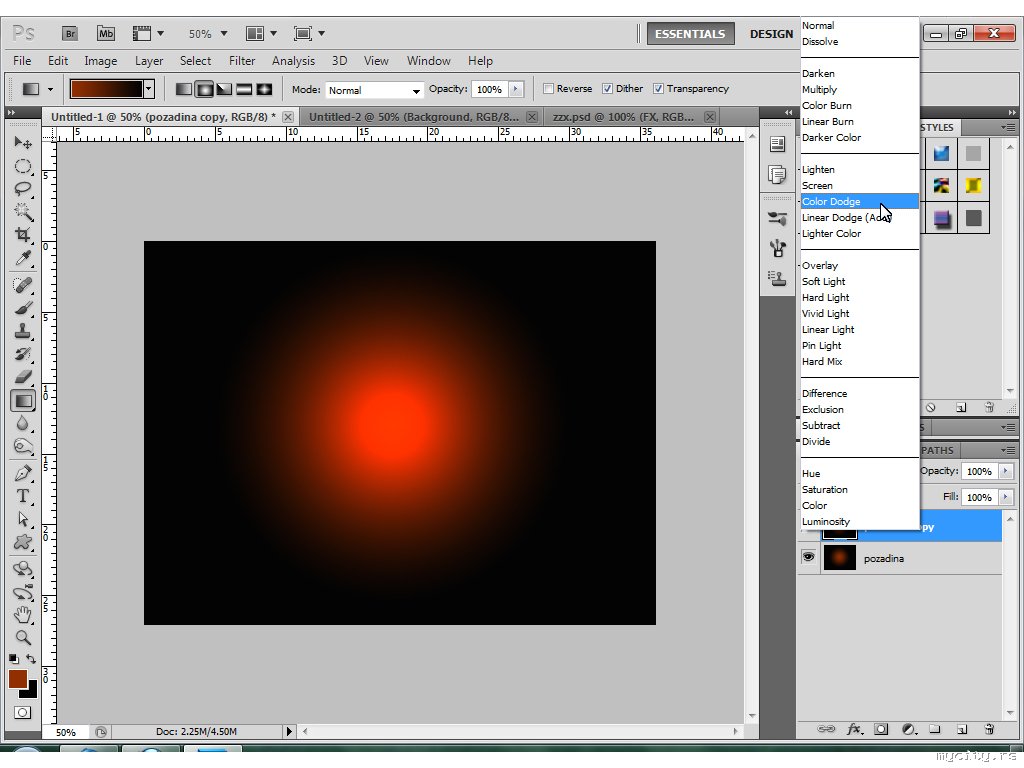
Task: Choose the Lasso tool
Action: 22,188
